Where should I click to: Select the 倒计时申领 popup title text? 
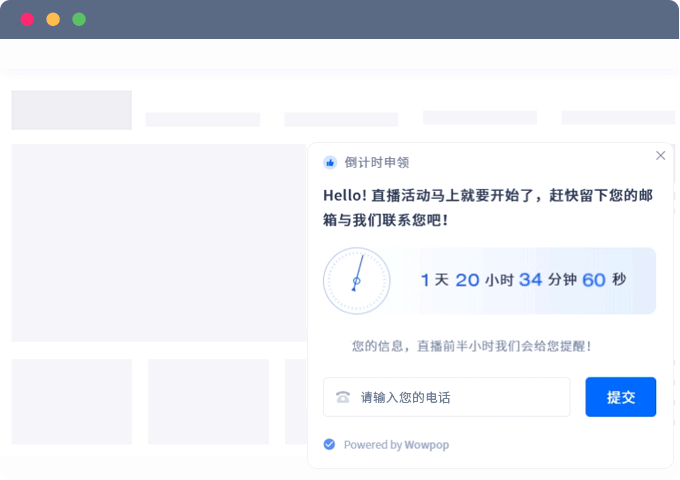point(376,163)
